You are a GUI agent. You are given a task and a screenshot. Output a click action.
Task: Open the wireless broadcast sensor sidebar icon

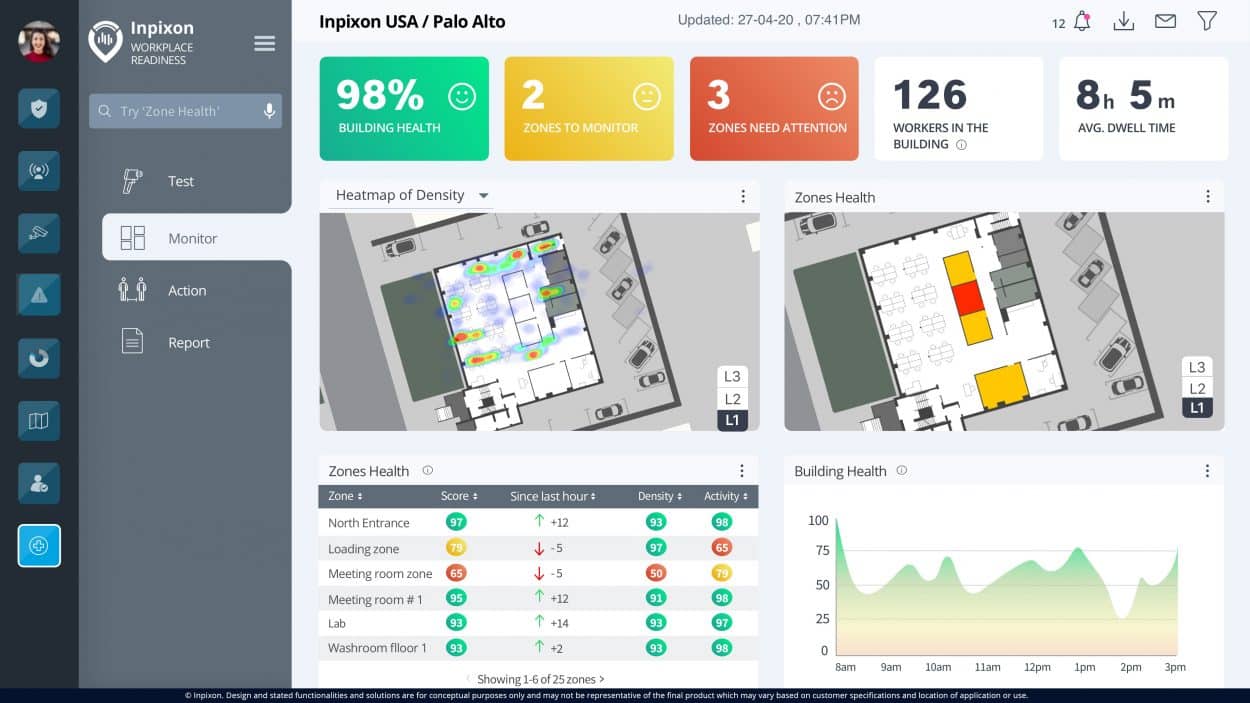[x=39, y=171]
